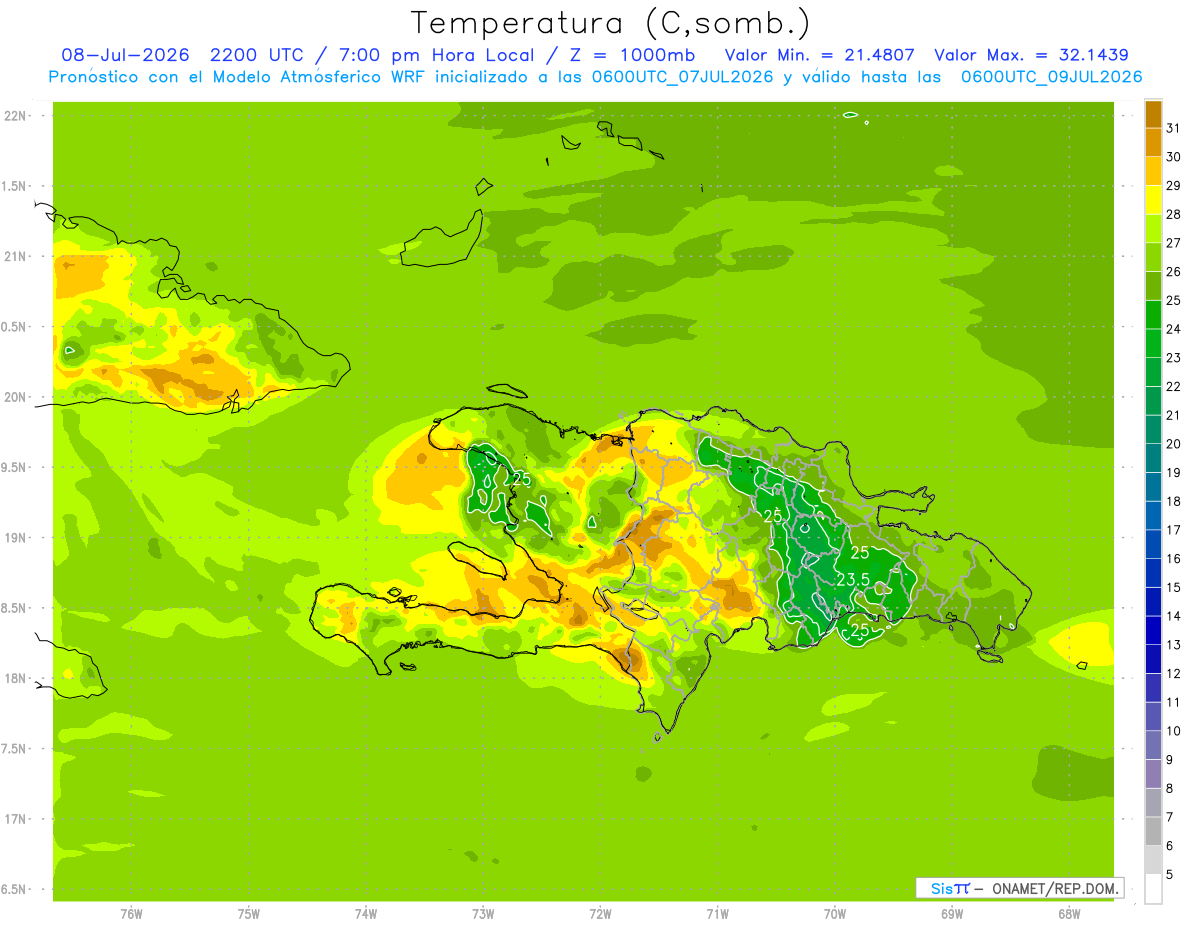Viewport: 1200px width, 927px height.
Task: Click the "22N" latitude label
Action: tap(16, 116)
